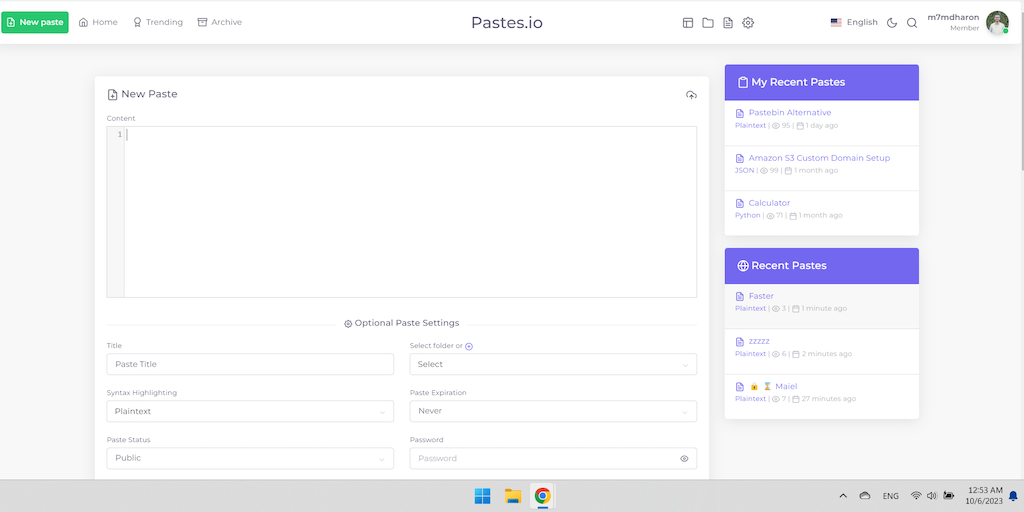The height and width of the screenshot is (512, 1024).
Task: Open Archive in the top navigation
Action: pos(219,22)
